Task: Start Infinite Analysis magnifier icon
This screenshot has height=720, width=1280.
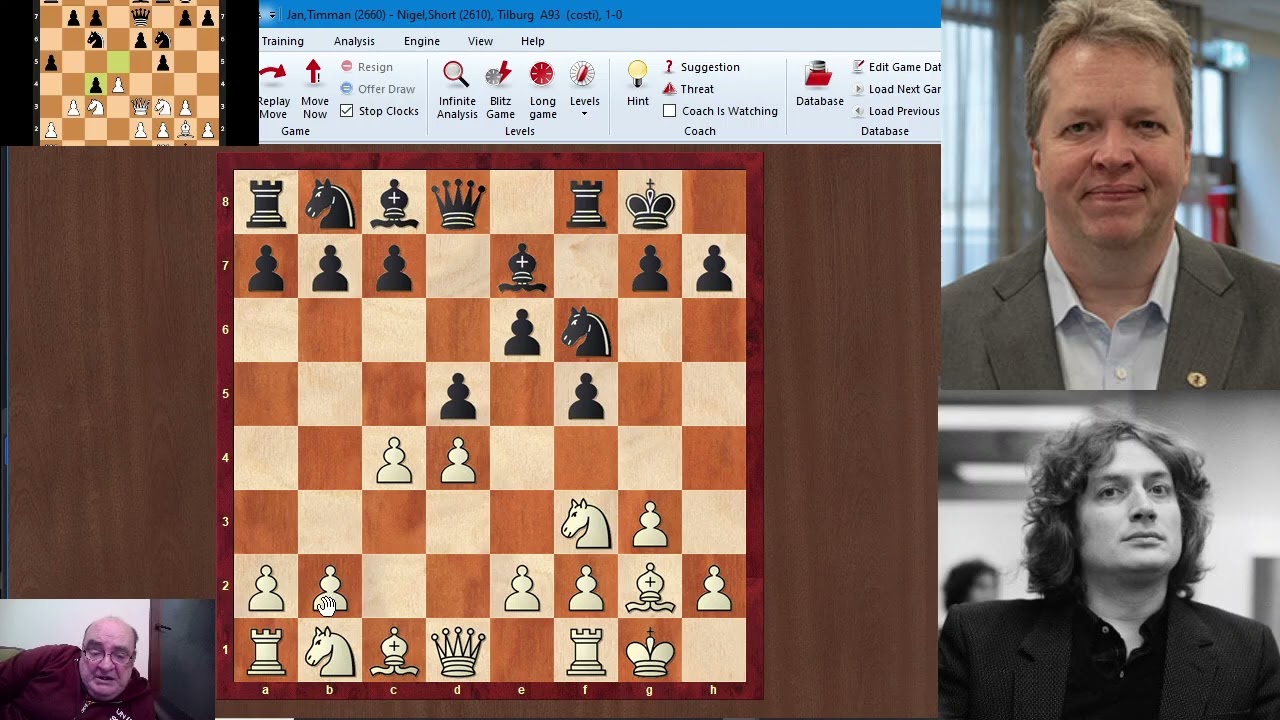Action: [456, 75]
